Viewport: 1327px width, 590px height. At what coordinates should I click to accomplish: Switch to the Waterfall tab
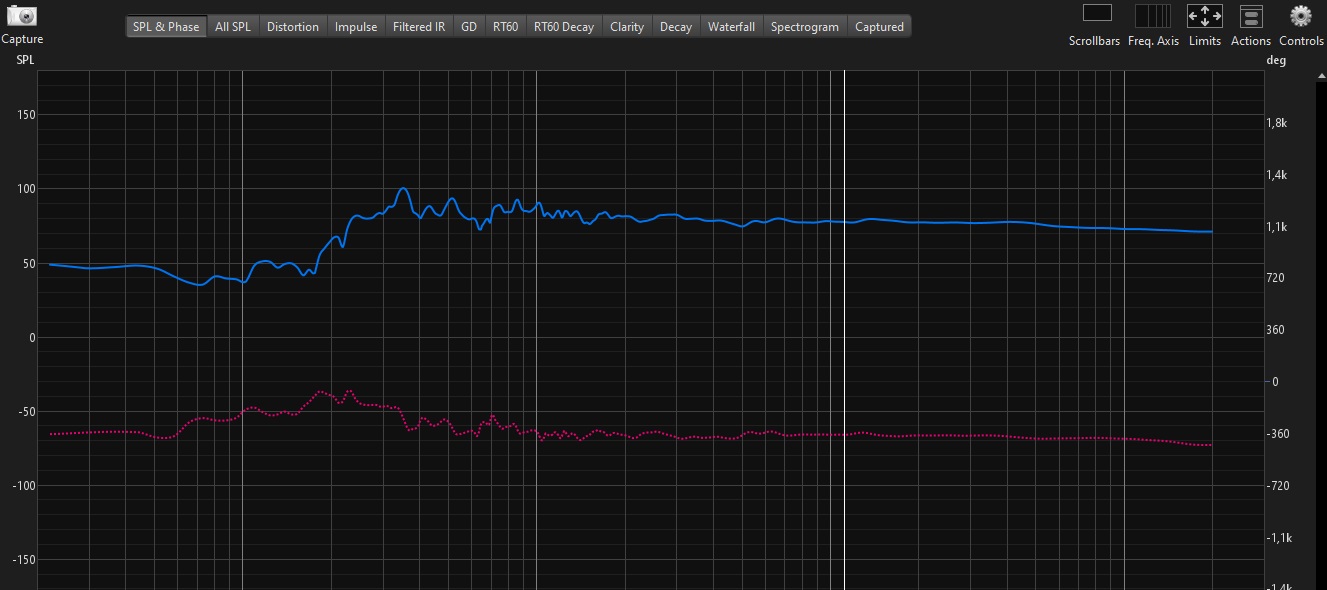731,27
